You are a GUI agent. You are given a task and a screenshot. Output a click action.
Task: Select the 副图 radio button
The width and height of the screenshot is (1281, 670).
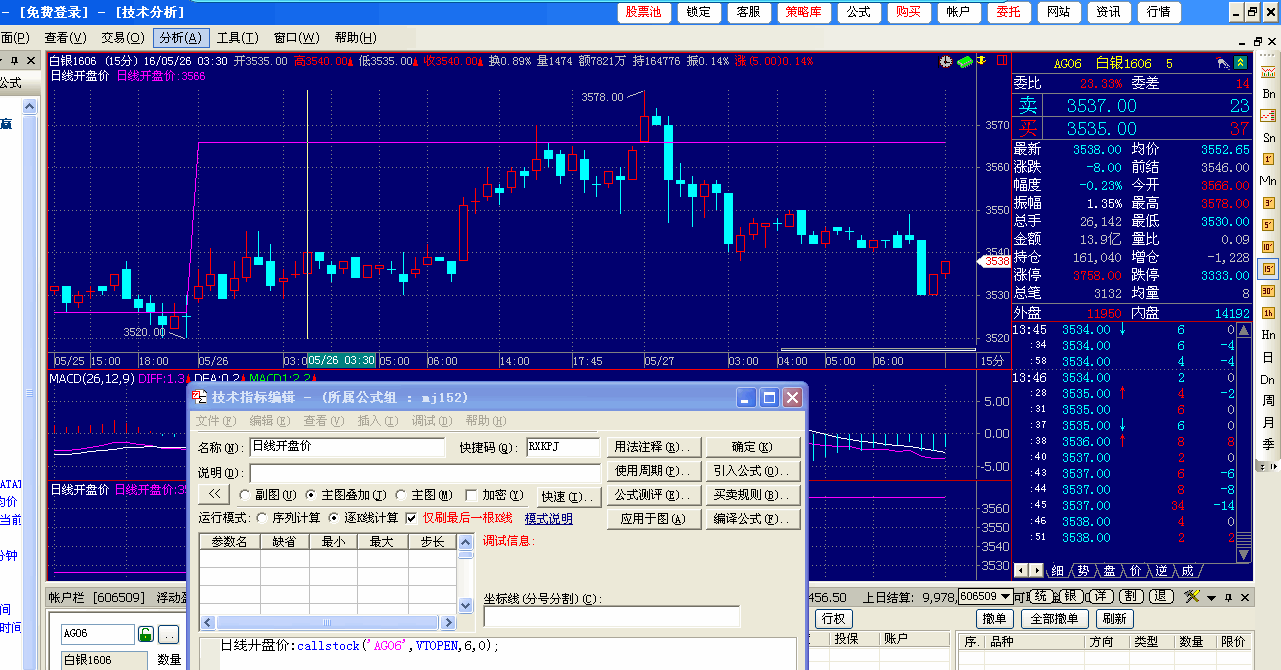coord(245,495)
